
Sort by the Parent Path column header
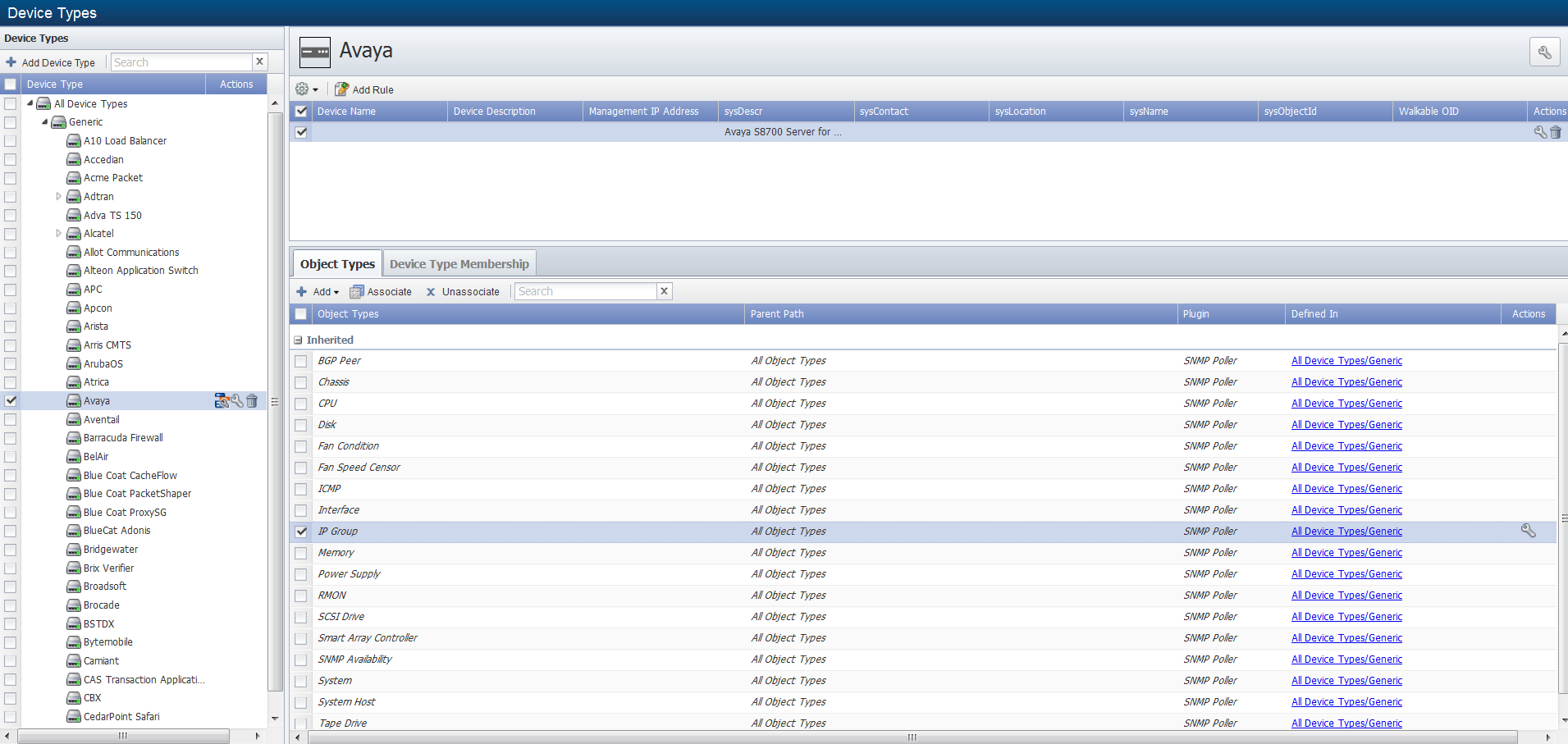(961, 314)
